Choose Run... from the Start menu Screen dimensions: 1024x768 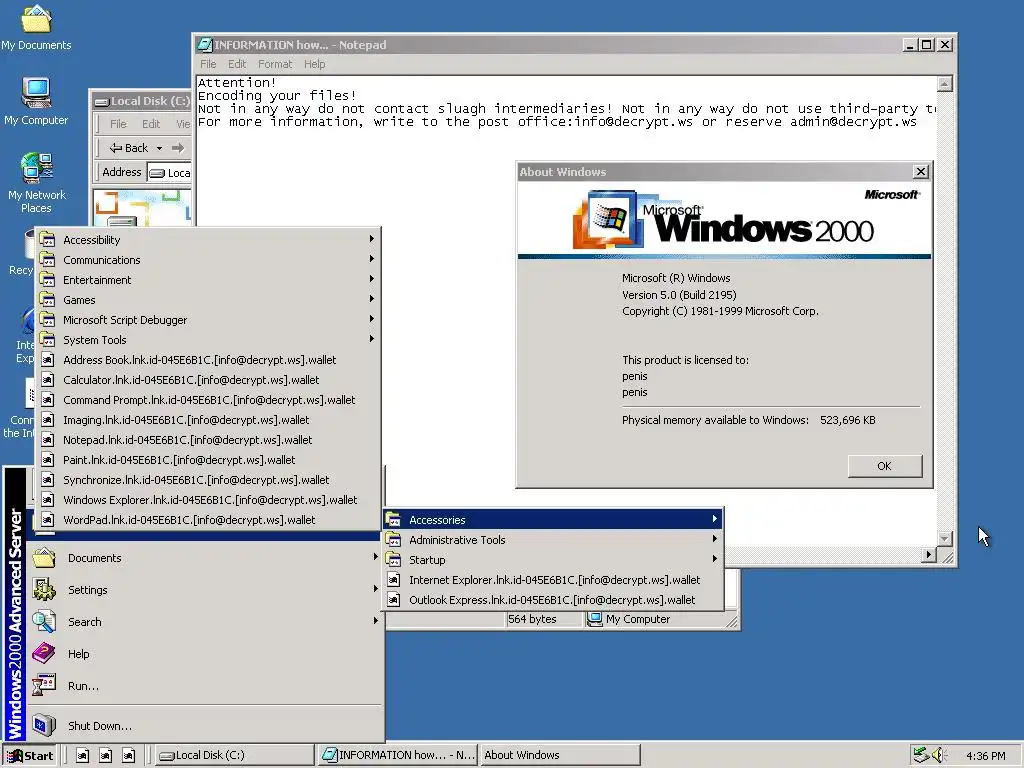pos(206,686)
